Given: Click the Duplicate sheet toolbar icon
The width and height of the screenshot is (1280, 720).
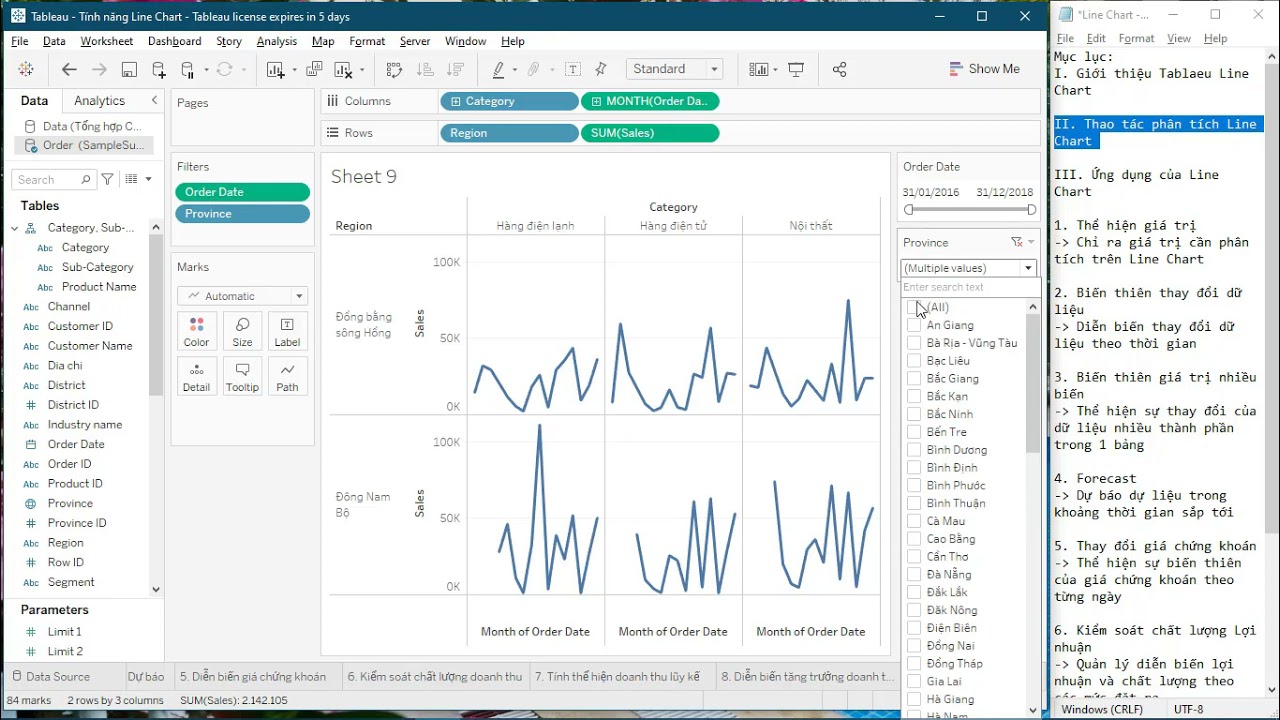Looking at the screenshot, I should [x=314, y=69].
